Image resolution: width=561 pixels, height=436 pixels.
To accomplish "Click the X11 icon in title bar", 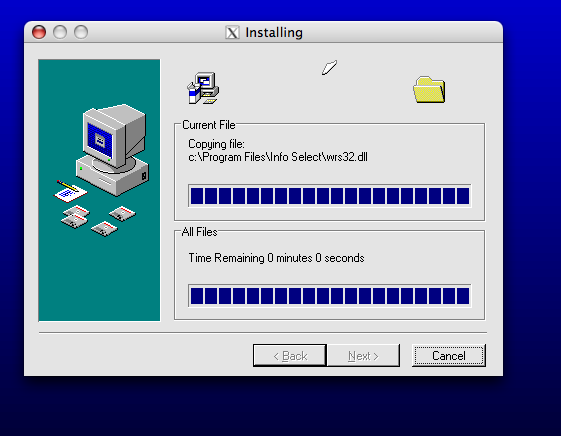I will coord(232,33).
